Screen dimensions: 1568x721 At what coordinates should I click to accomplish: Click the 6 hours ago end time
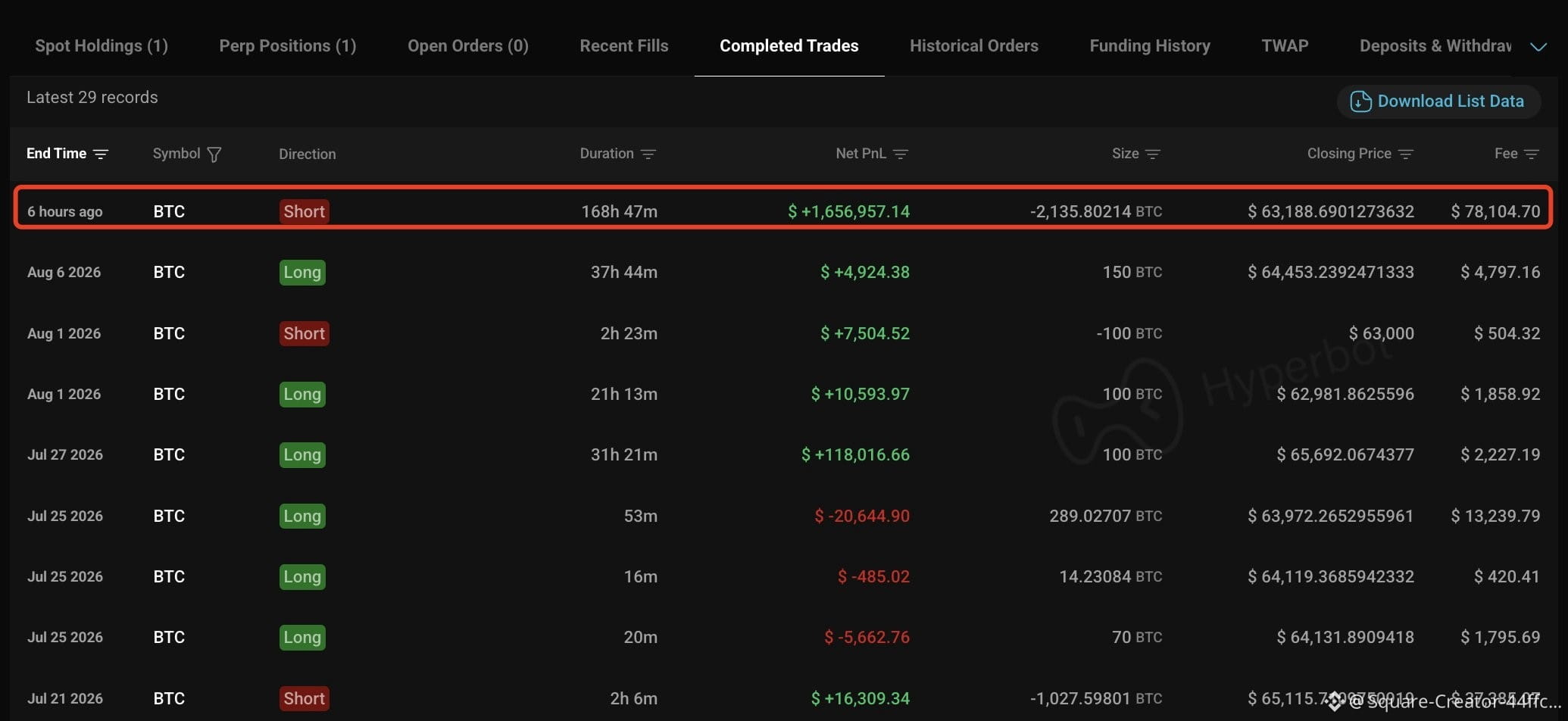64,211
